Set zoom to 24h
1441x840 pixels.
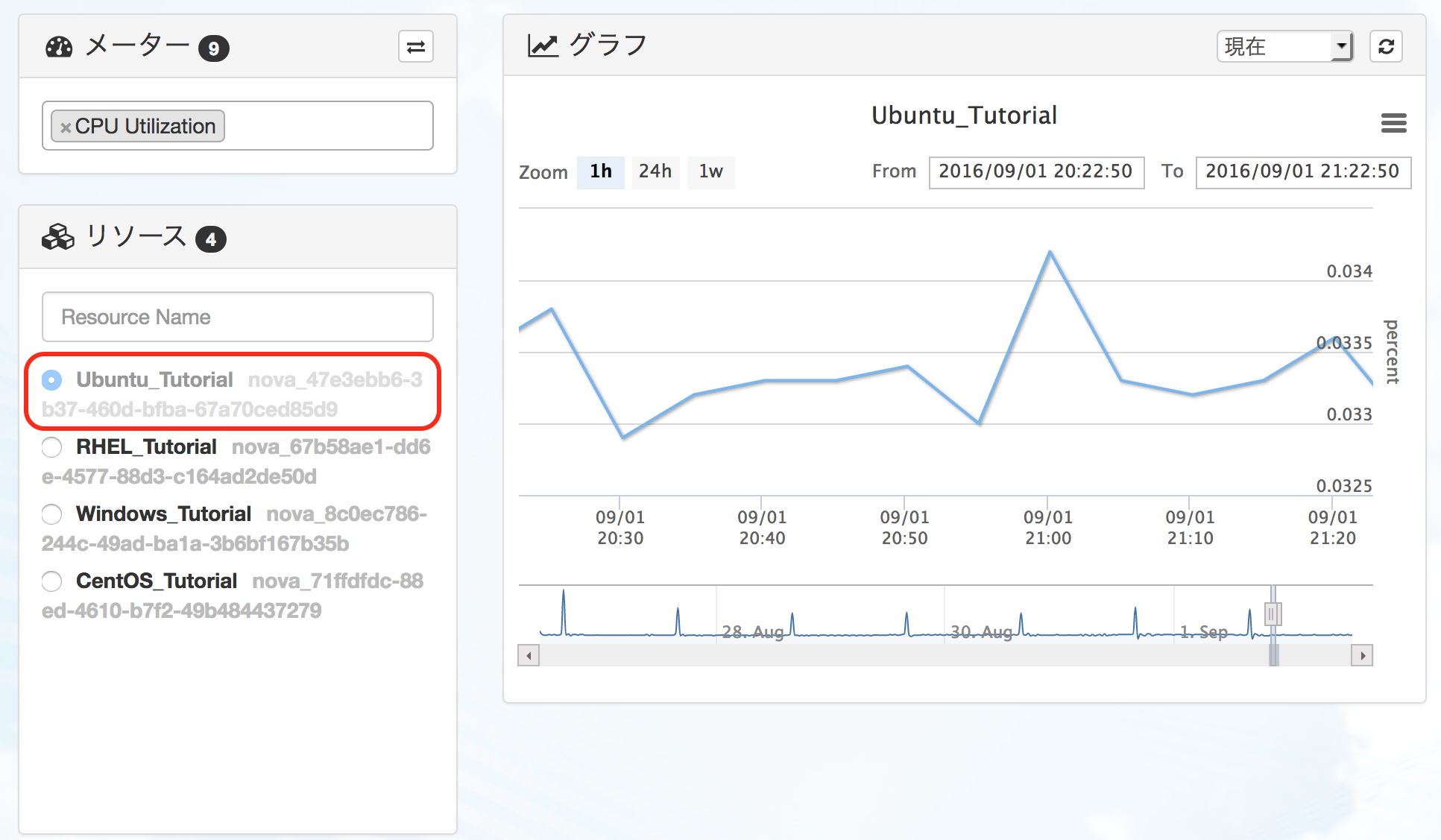tap(655, 172)
